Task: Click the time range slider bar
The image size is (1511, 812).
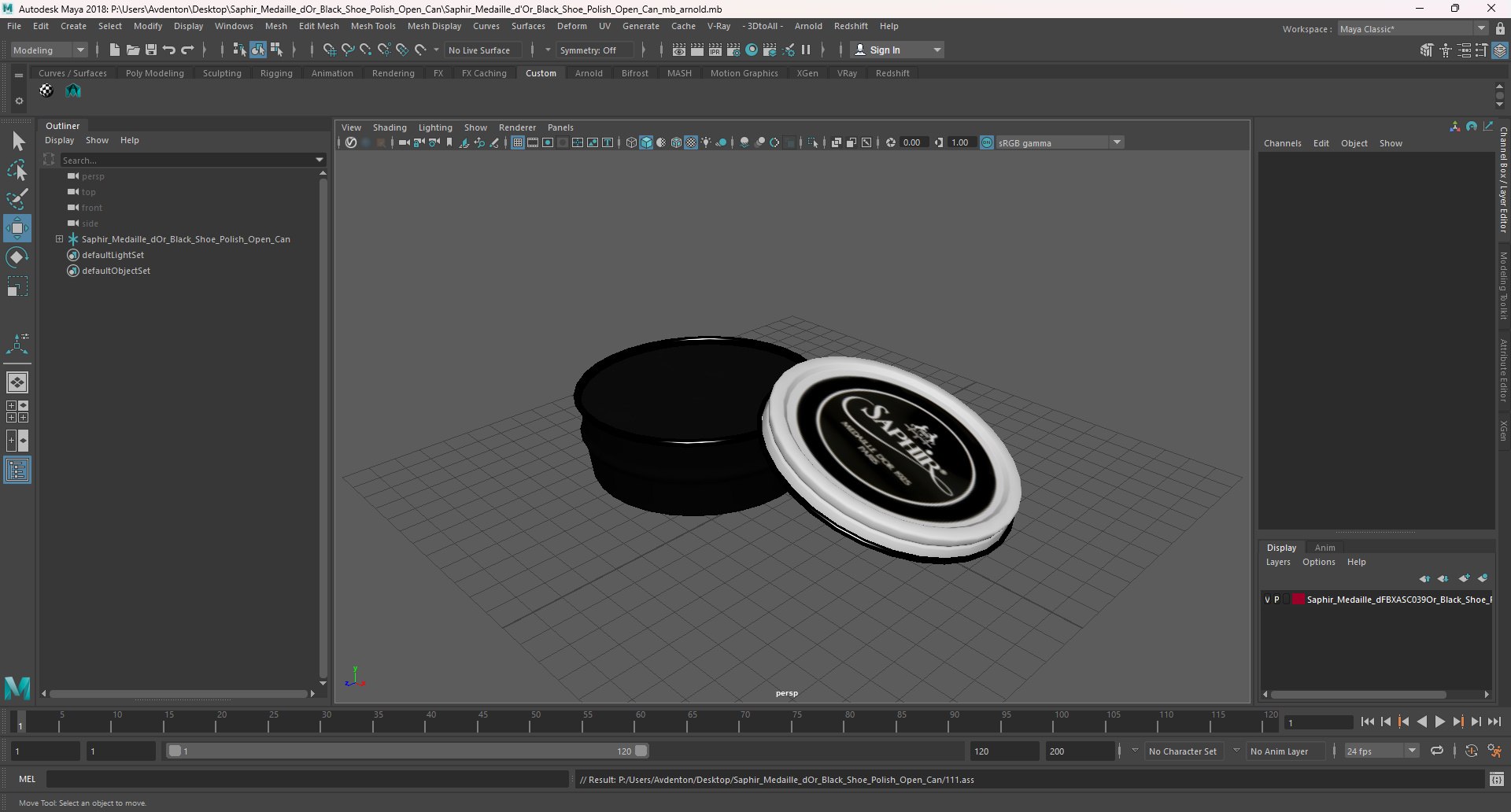Action: click(x=408, y=751)
